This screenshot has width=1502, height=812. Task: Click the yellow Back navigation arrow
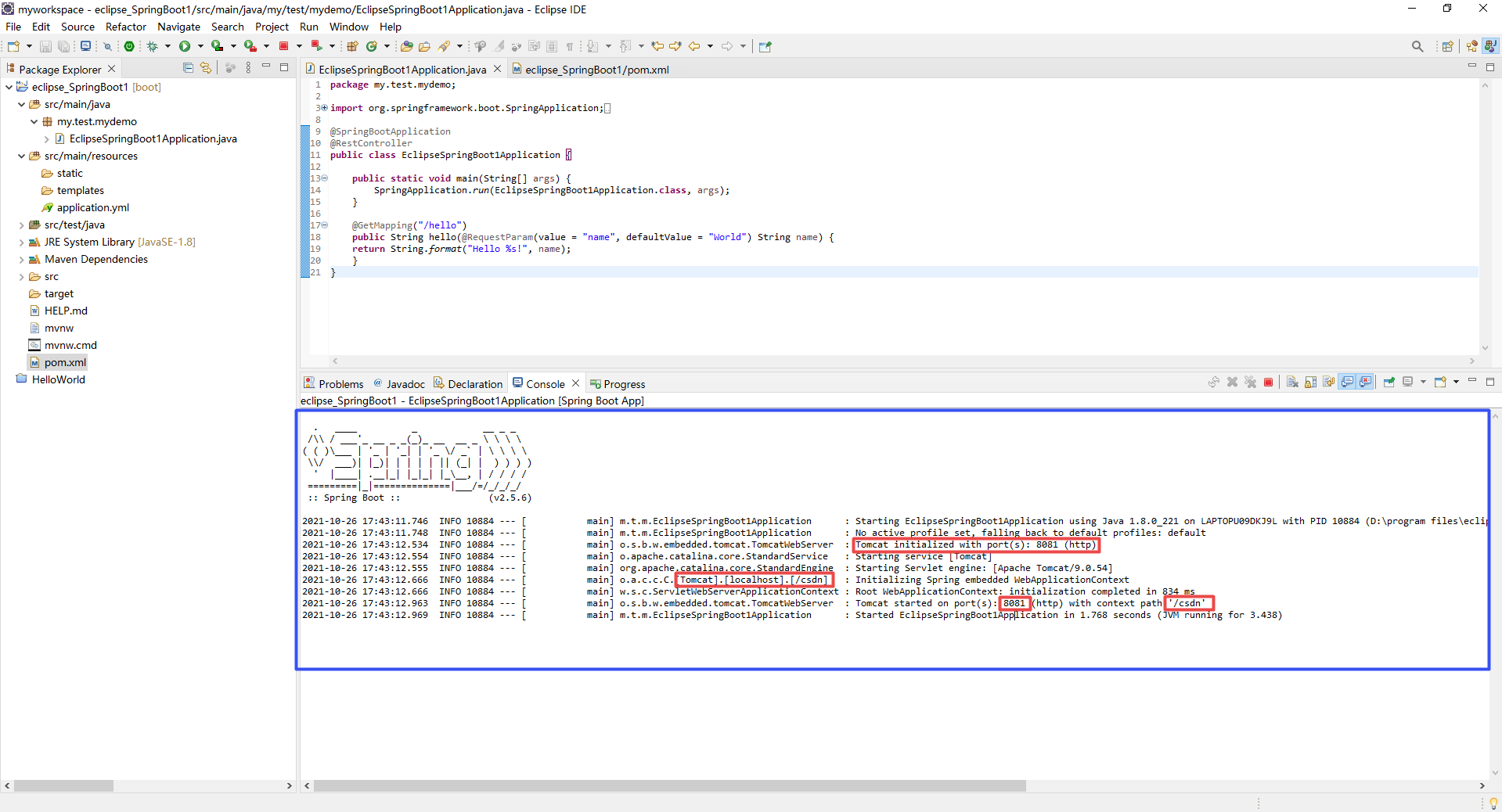tap(694, 47)
